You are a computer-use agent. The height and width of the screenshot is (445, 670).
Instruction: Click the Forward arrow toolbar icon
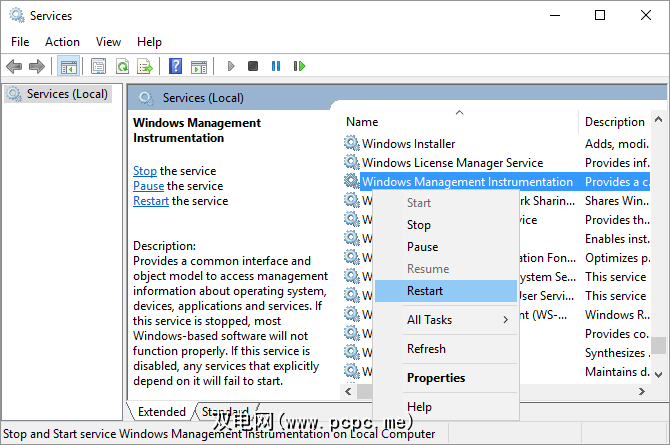point(37,66)
